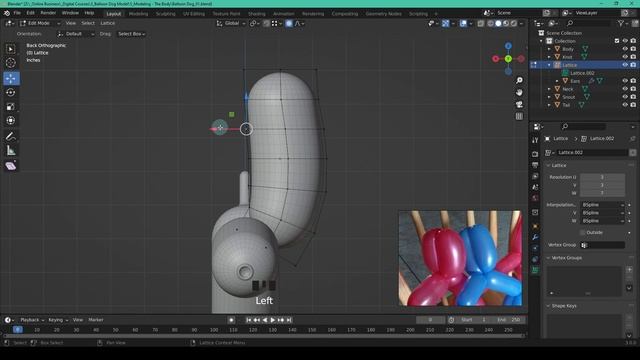Select the Select Box tool in the left toolbar

coord(11,49)
